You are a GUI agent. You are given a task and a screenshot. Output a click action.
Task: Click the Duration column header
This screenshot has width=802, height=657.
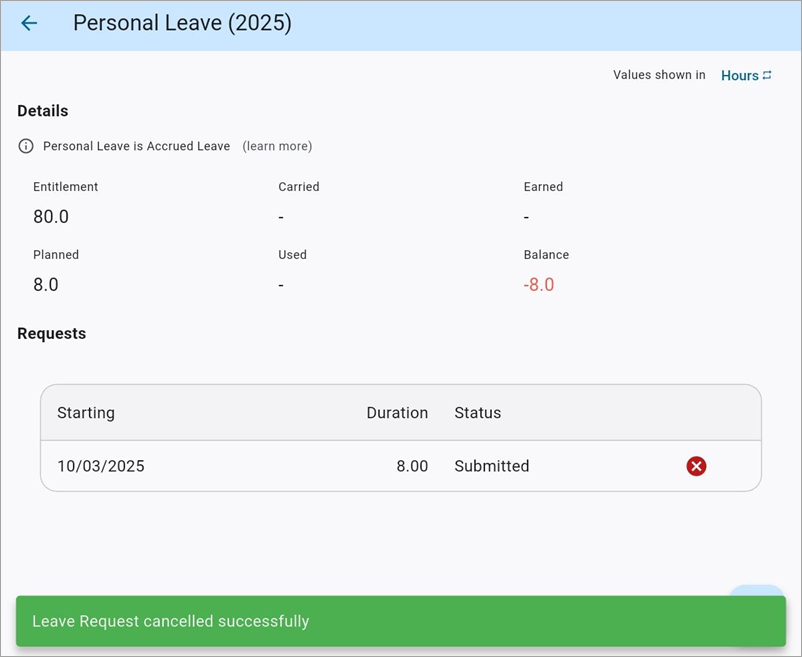(396, 413)
